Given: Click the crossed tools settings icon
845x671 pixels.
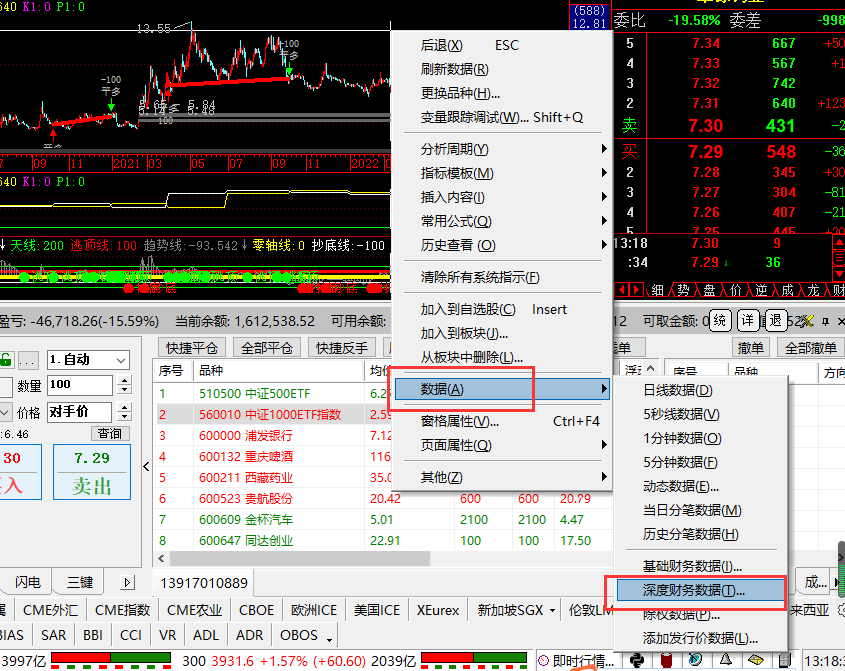Looking at the screenshot, I should click(808, 321).
